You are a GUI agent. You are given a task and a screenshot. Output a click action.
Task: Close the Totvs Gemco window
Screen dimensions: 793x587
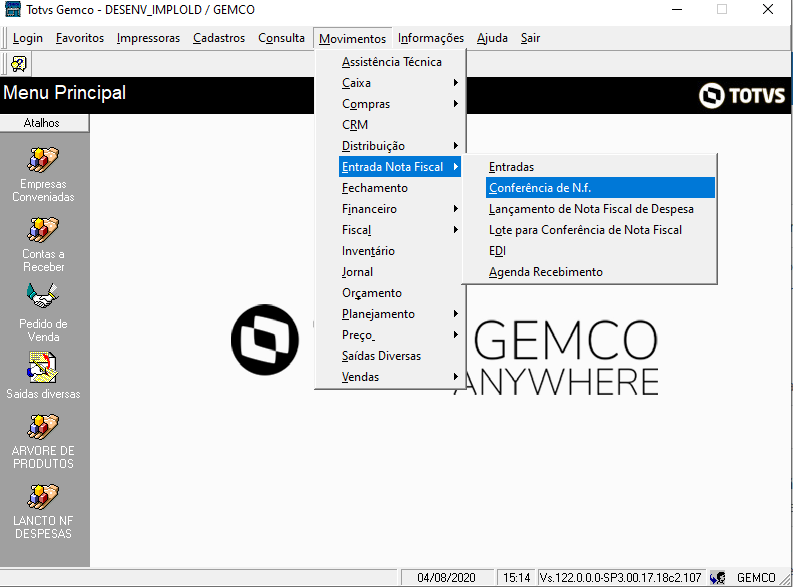pyautogui.click(x=768, y=10)
